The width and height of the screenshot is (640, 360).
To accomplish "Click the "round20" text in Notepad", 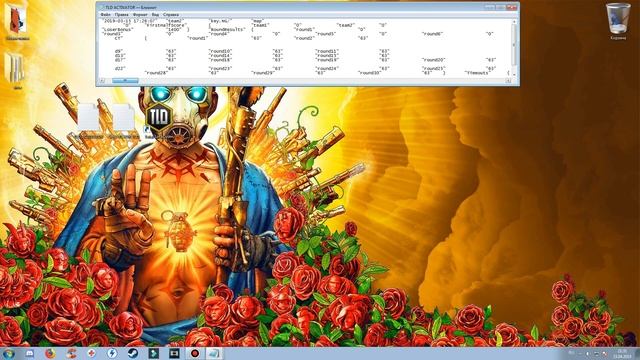I will tap(433, 60).
